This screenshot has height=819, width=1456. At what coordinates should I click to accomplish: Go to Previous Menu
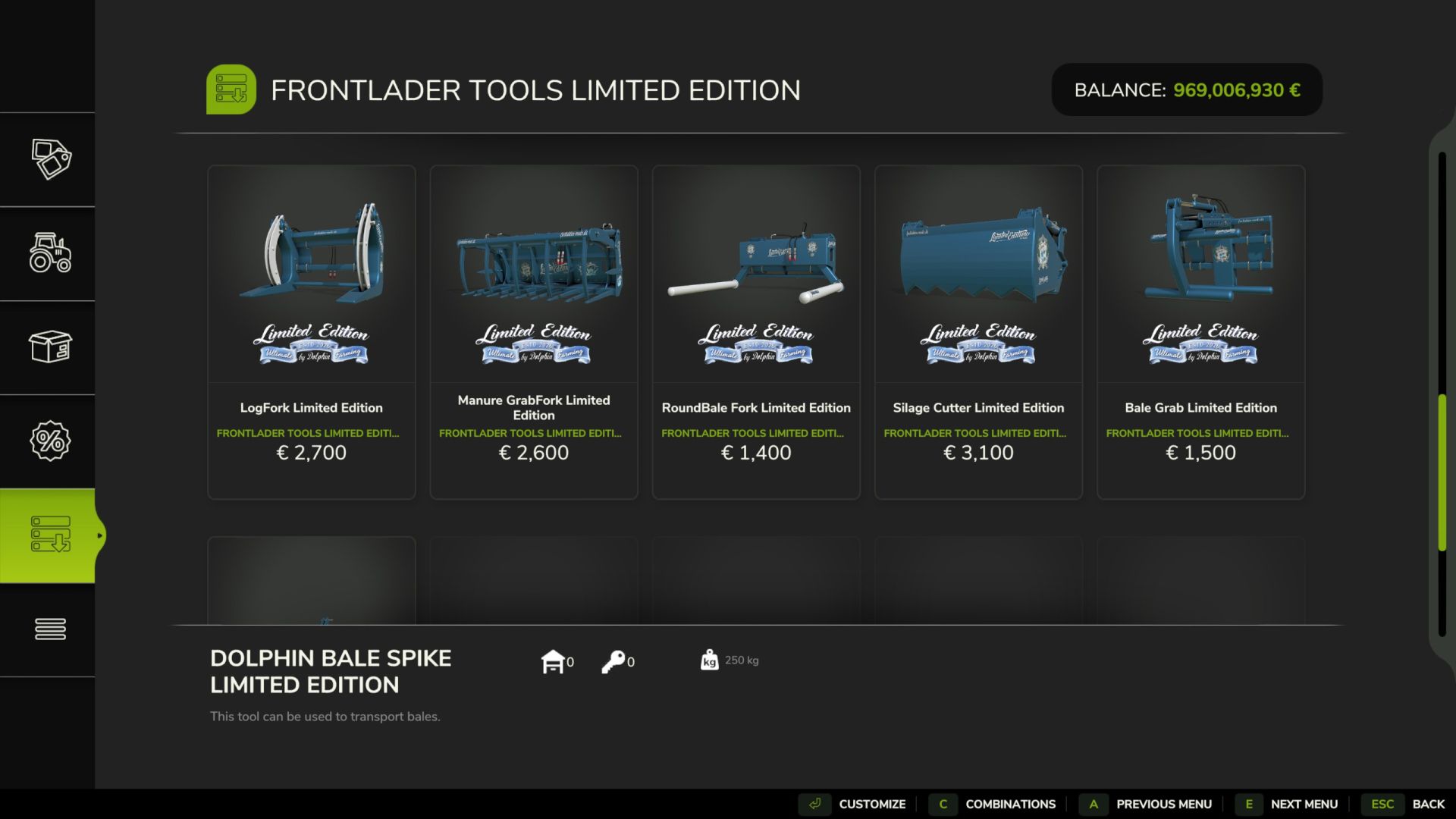(x=1145, y=804)
